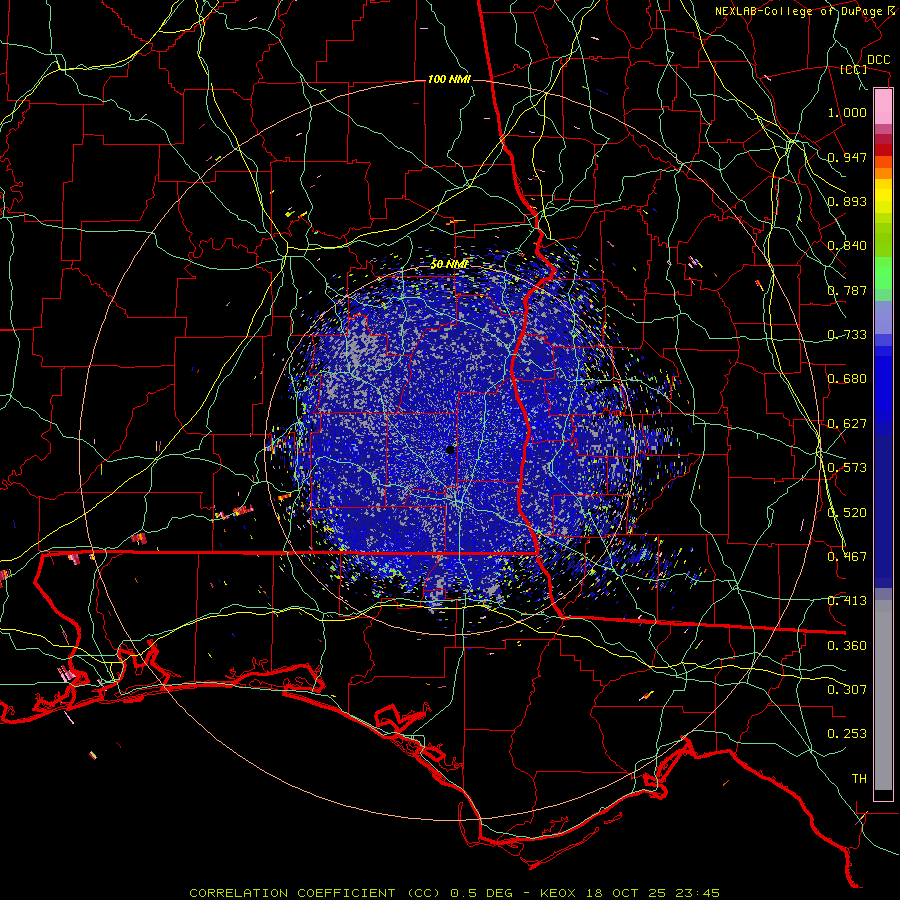Screen dimensions: 900x900
Task: Click the KEOX radar site black dot
Action: (x=451, y=450)
